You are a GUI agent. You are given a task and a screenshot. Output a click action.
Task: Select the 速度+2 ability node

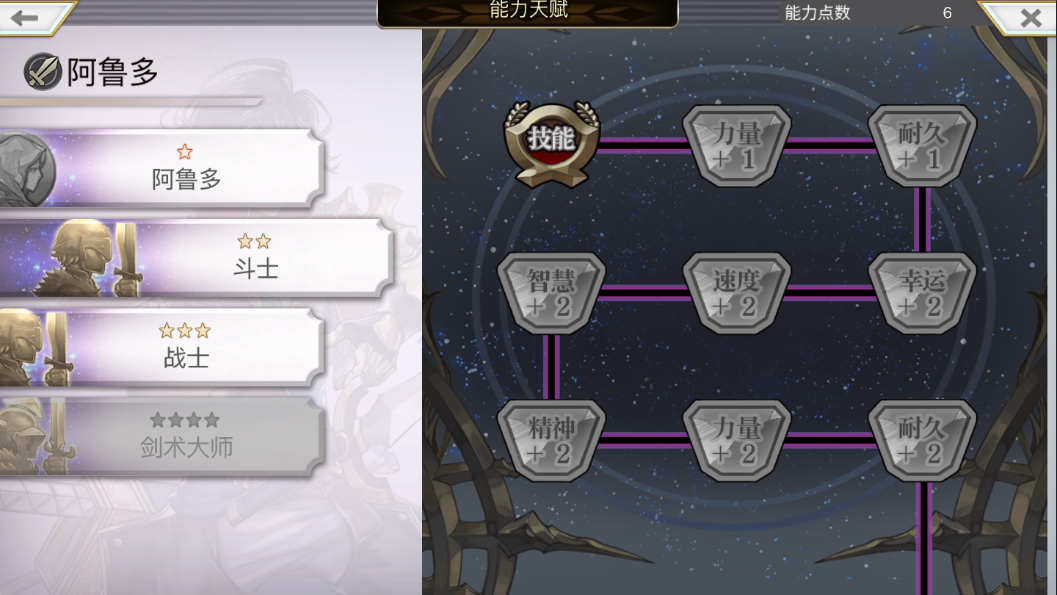737,293
